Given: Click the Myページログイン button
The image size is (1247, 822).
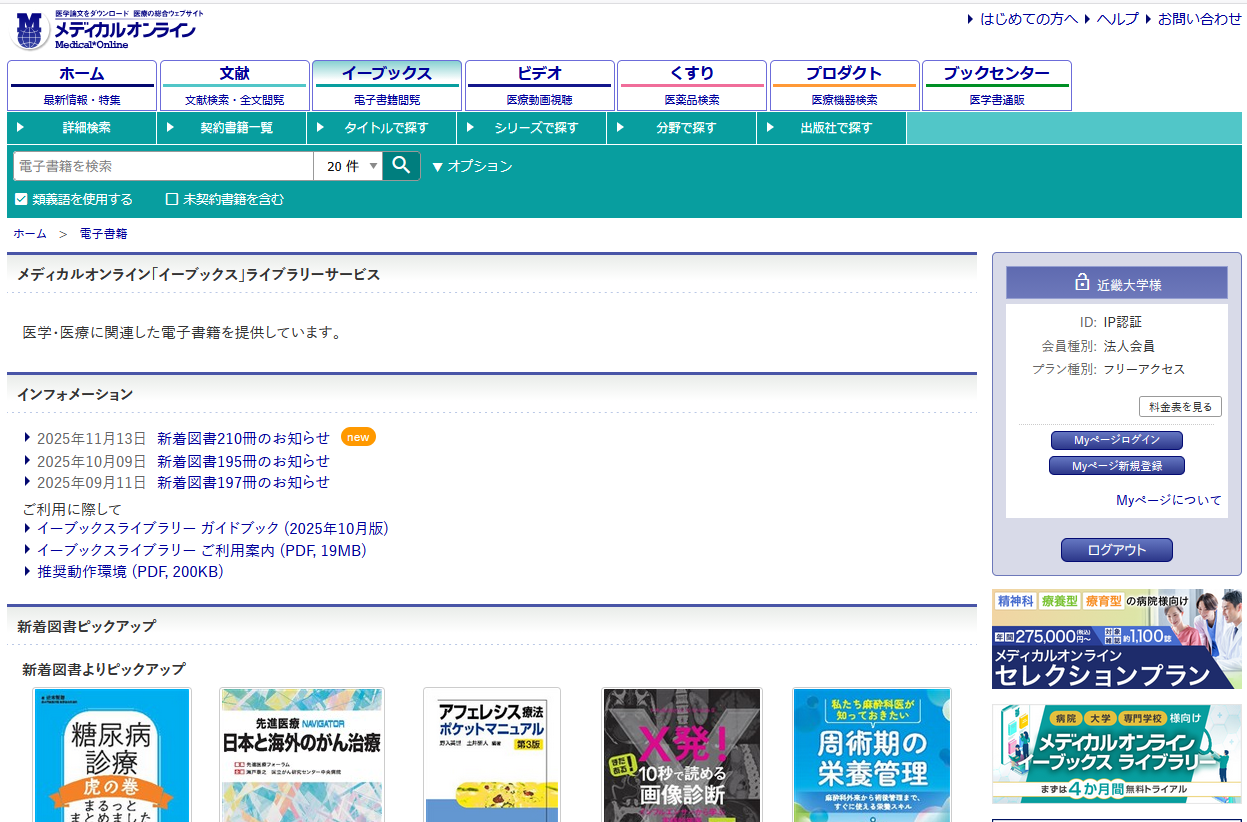Looking at the screenshot, I should [x=1116, y=440].
